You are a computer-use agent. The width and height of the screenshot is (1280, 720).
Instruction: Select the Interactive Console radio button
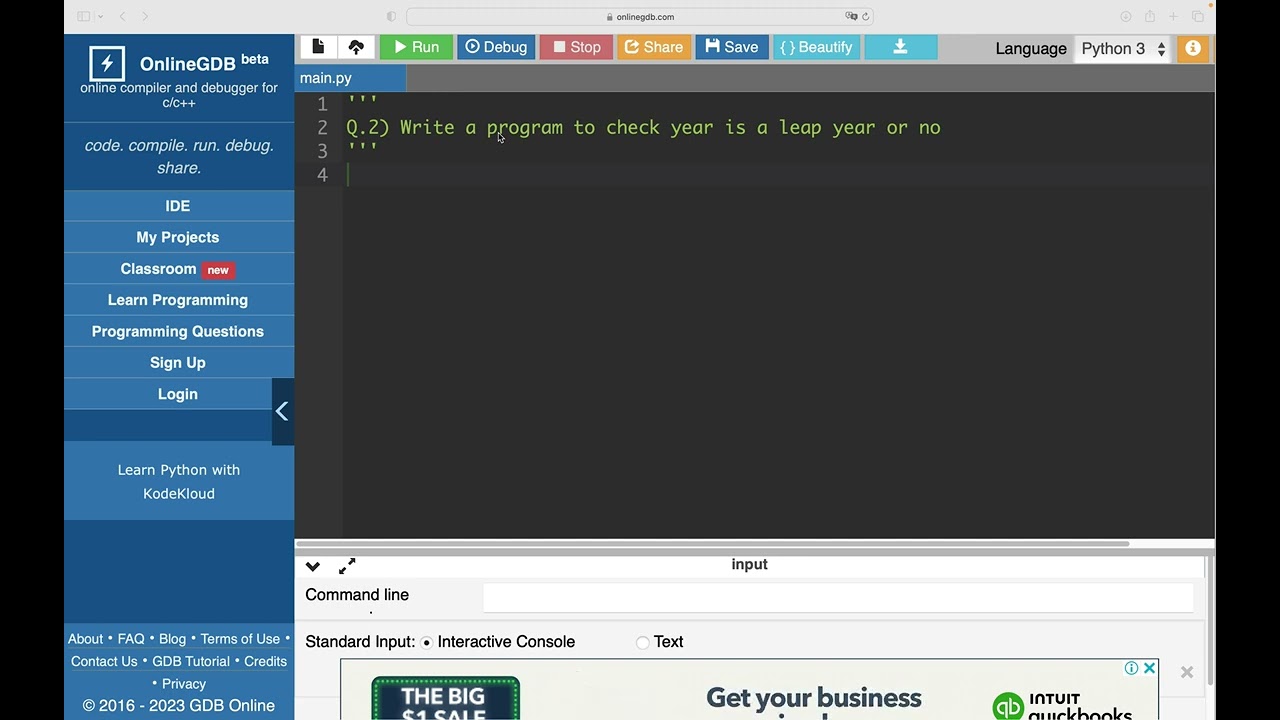[427, 642]
